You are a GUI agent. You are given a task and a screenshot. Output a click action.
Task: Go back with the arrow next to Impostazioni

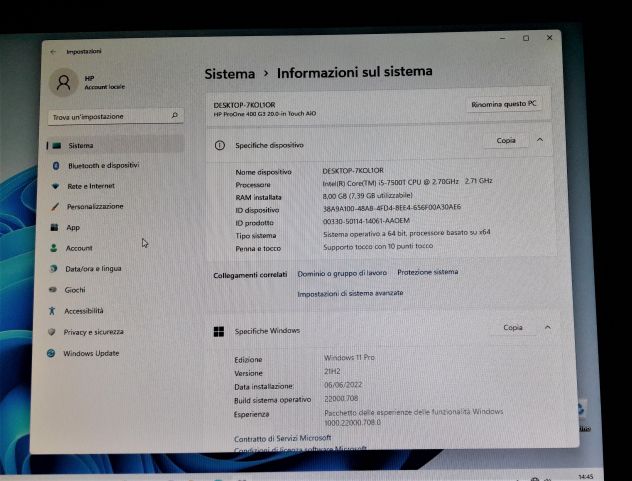53,52
